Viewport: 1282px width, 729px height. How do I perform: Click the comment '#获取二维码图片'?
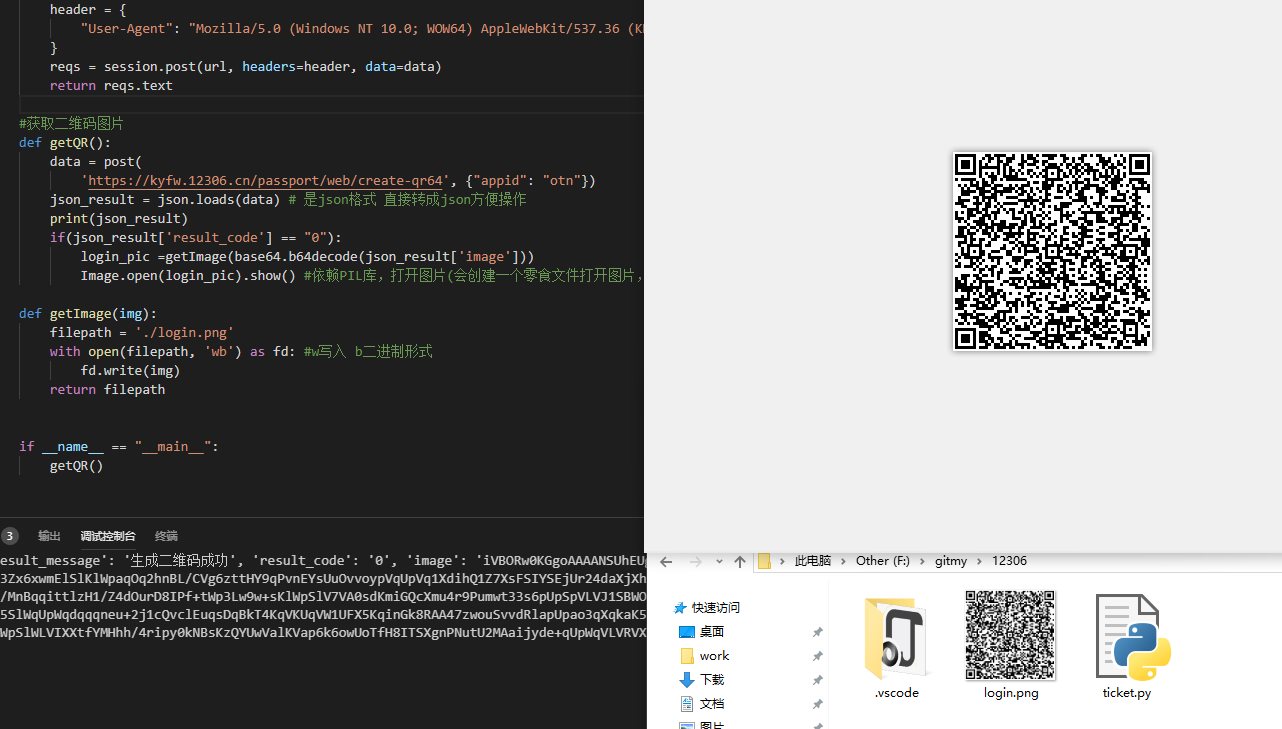(71, 124)
